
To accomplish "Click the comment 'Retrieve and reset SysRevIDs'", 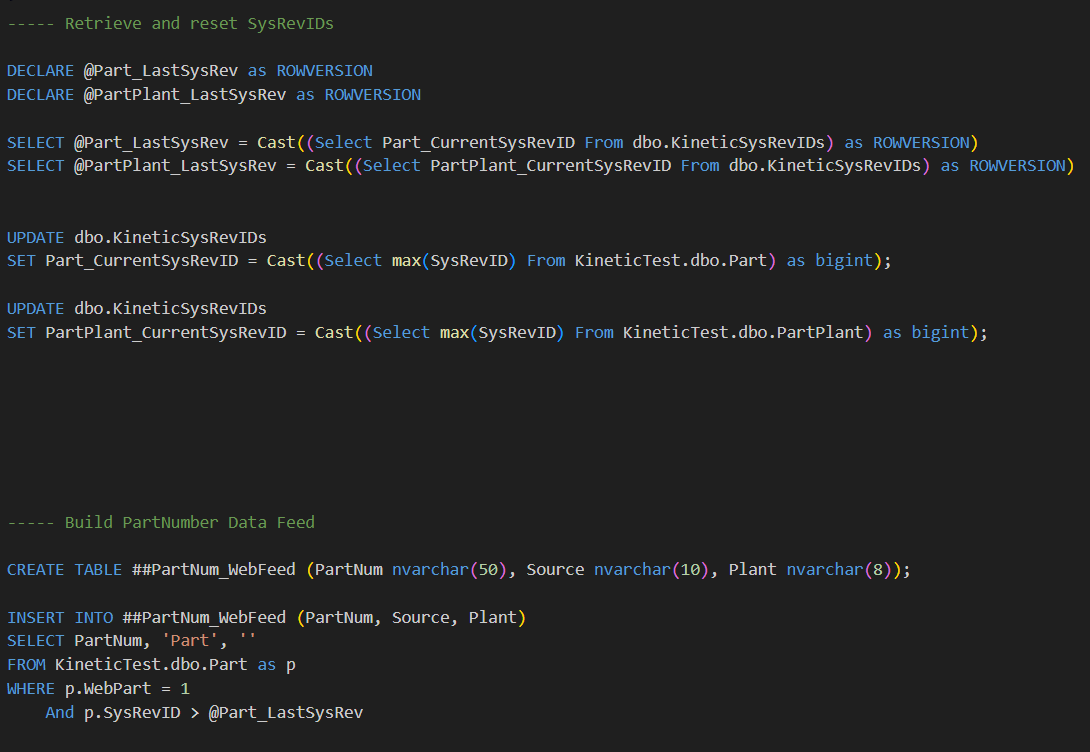I will click(x=199, y=24).
